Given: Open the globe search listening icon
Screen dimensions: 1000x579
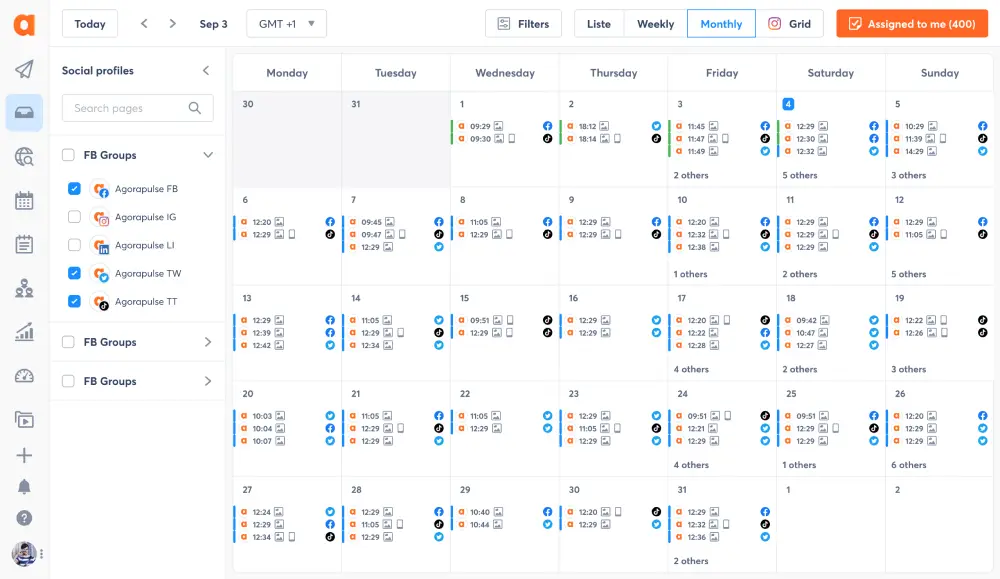Looking at the screenshot, I should point(24,156).
